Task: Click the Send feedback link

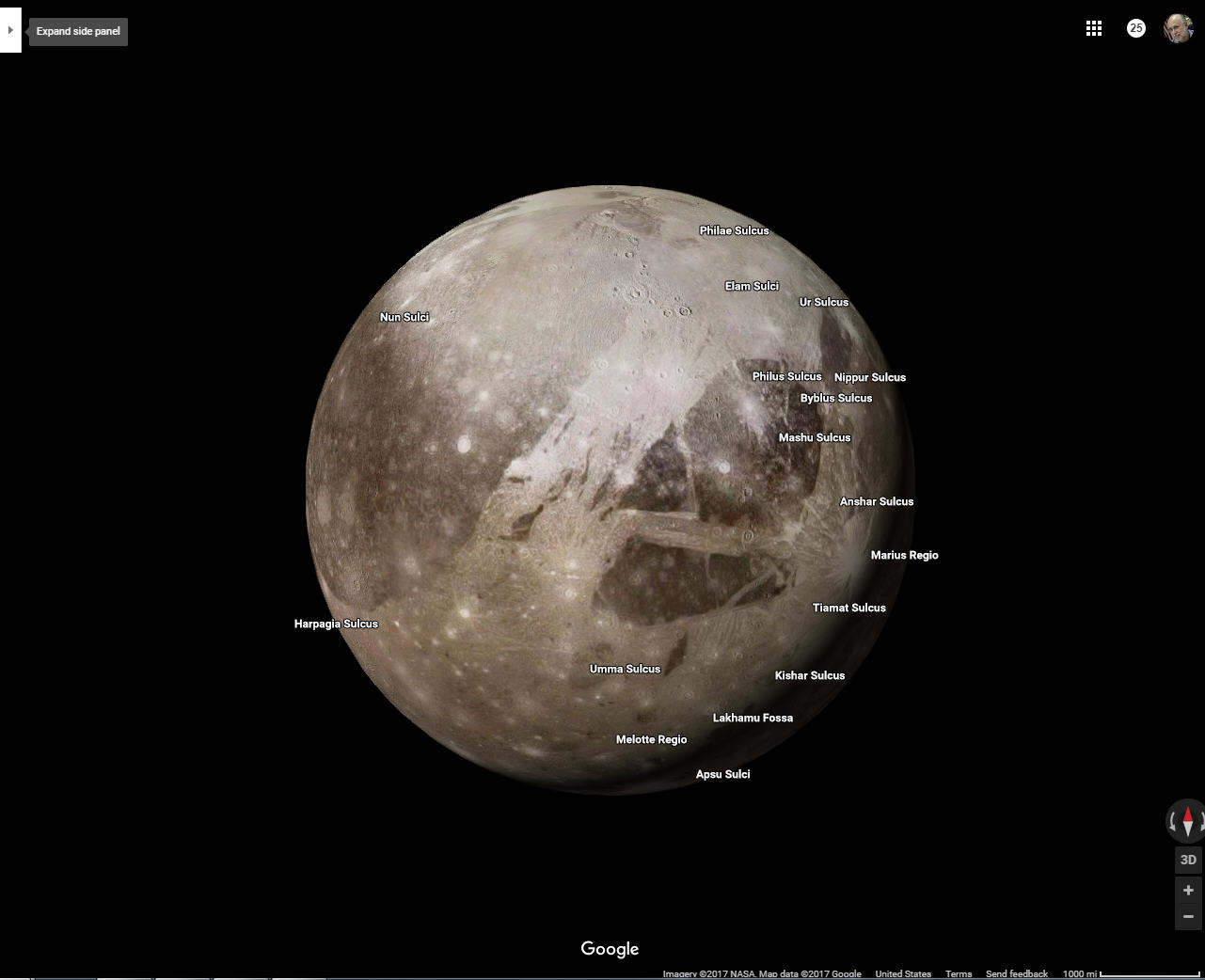Action: 1016,974
